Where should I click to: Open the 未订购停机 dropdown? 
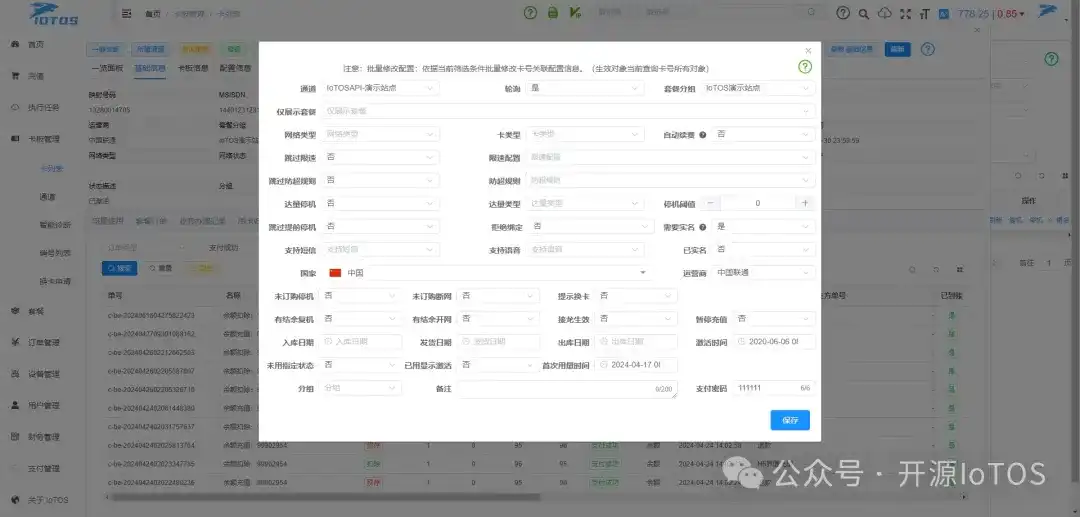point(360,296)
